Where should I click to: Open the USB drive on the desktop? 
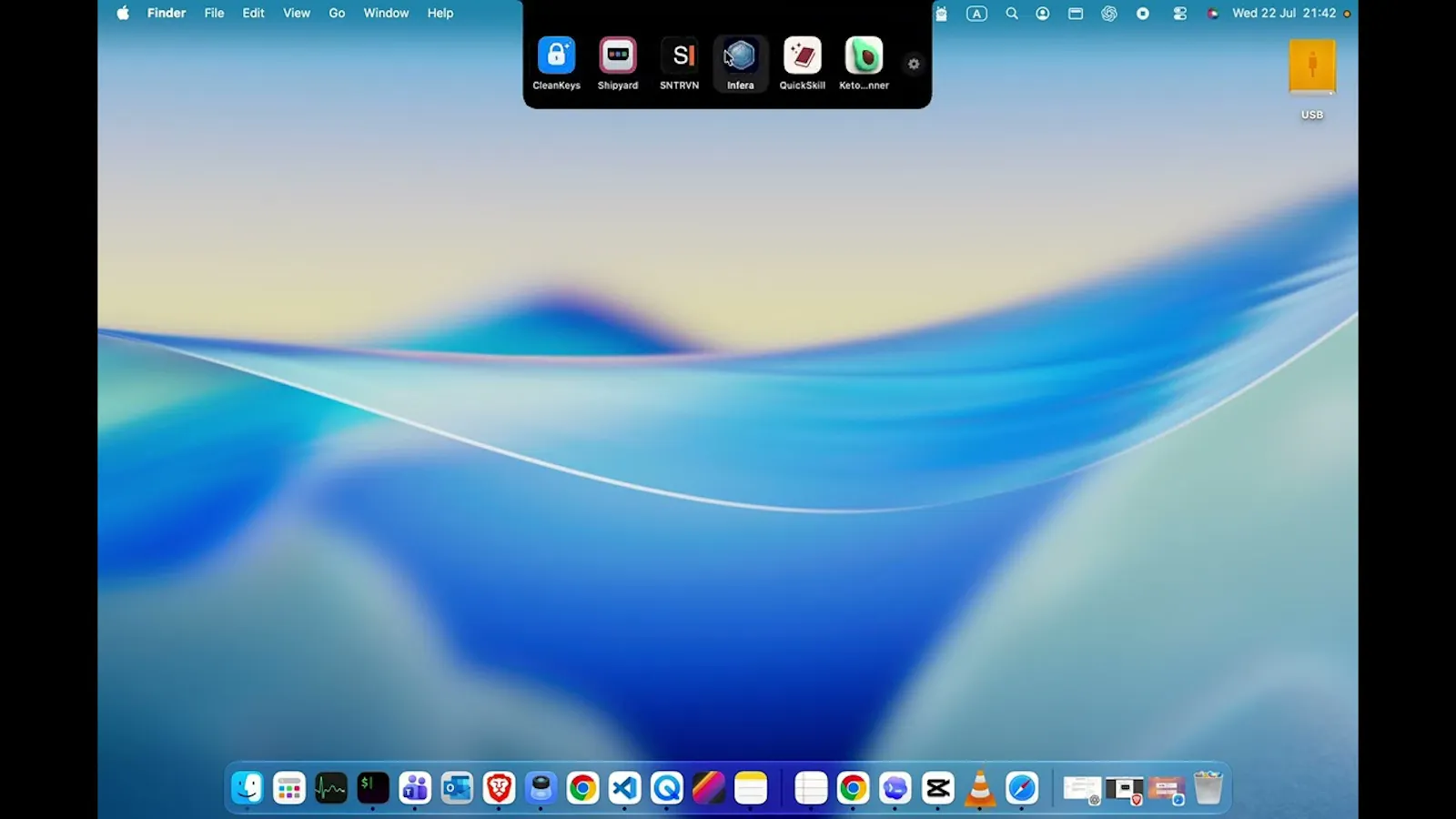[x=1312, y=66]
